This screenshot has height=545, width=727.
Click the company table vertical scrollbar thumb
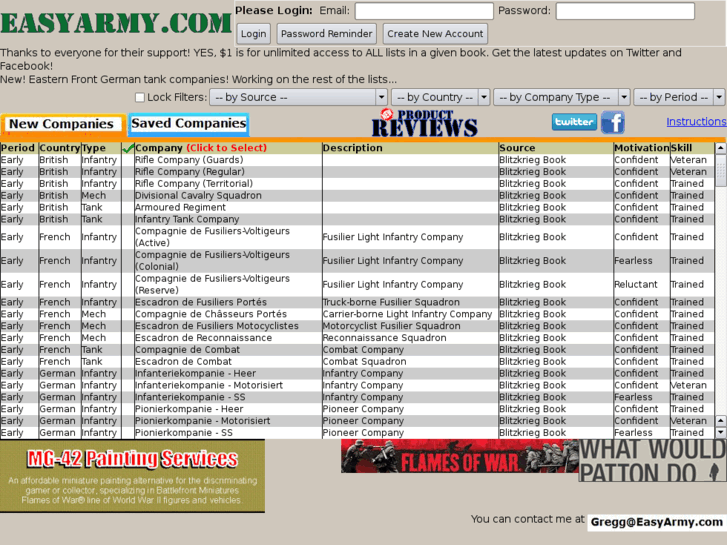(x=720, y=170)
